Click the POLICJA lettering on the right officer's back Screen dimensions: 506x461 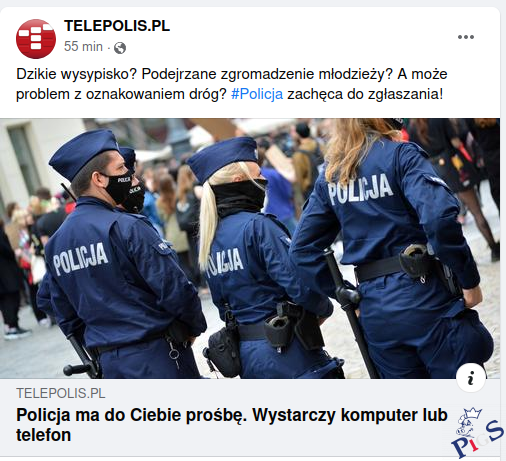360,189
